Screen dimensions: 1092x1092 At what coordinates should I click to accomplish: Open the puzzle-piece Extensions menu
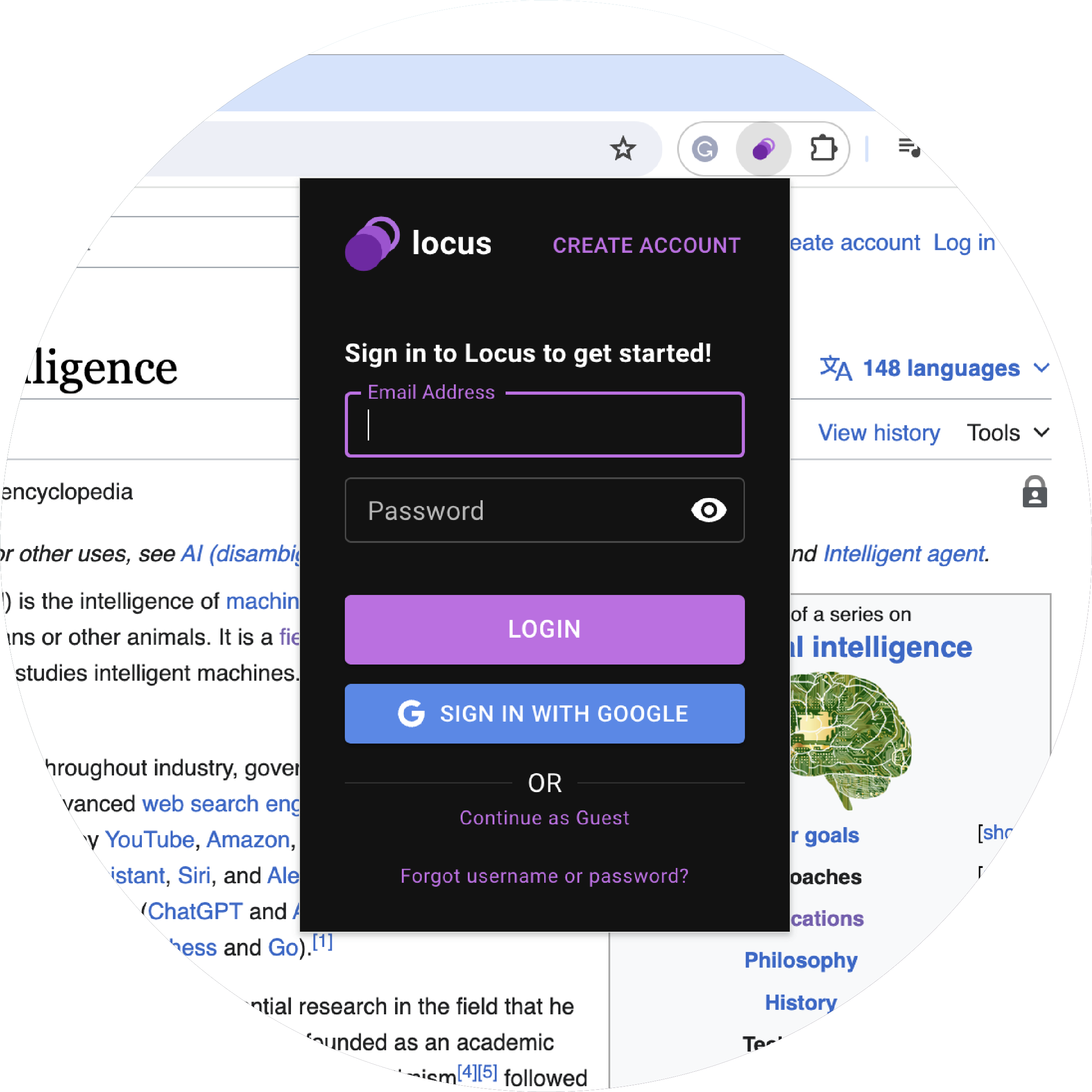823,149
